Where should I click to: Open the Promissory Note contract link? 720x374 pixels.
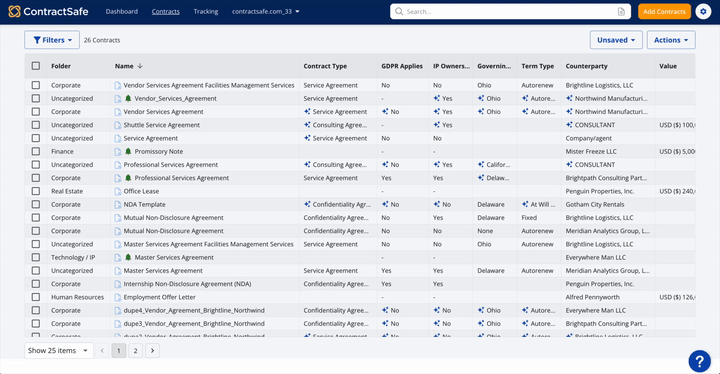(x=158, y=151)
